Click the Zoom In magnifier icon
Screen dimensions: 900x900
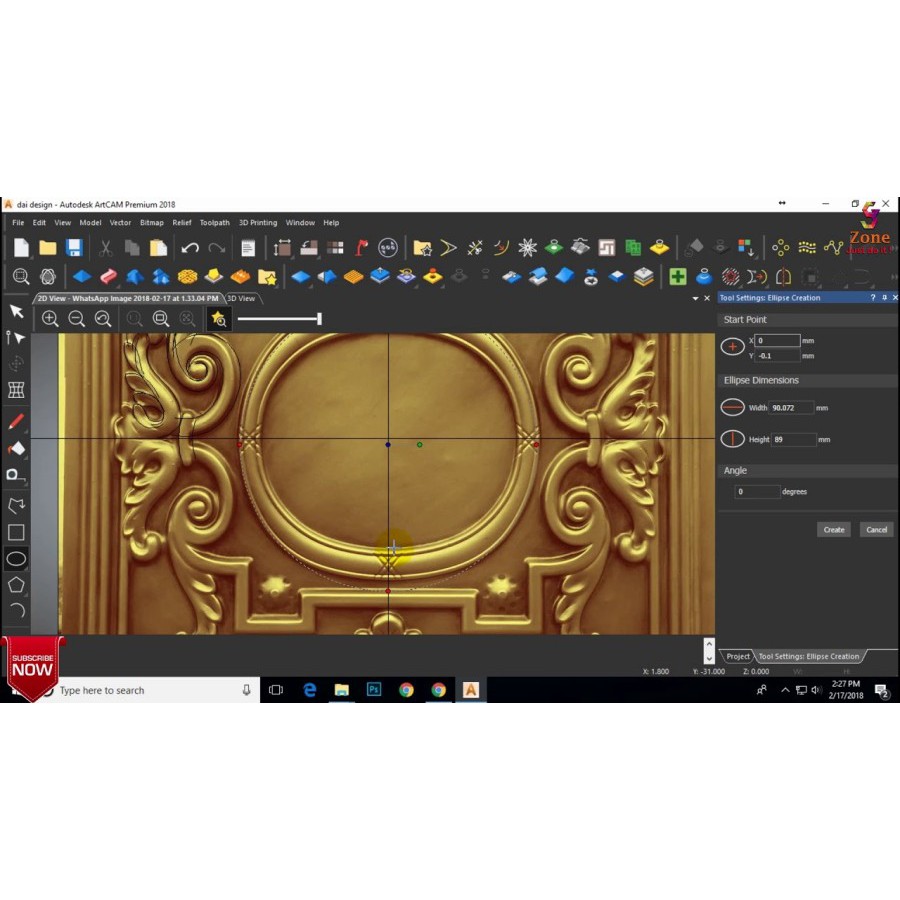click(50, 319)
